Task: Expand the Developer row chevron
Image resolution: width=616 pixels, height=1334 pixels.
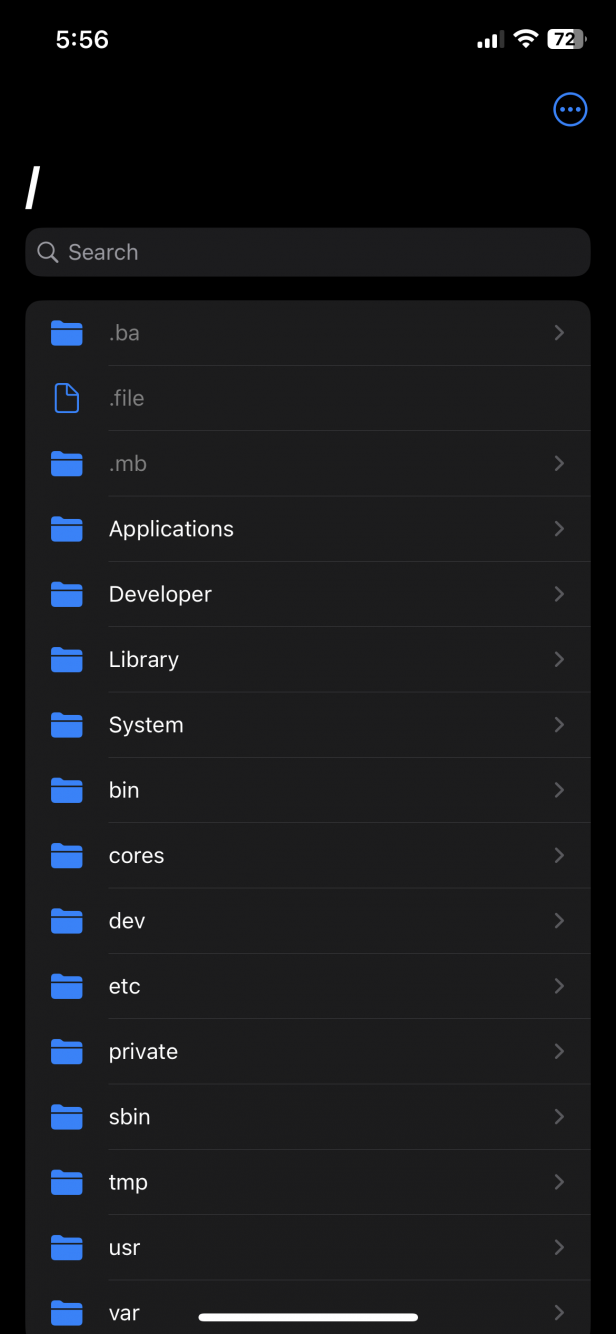Action: click(x=559, y=594)
